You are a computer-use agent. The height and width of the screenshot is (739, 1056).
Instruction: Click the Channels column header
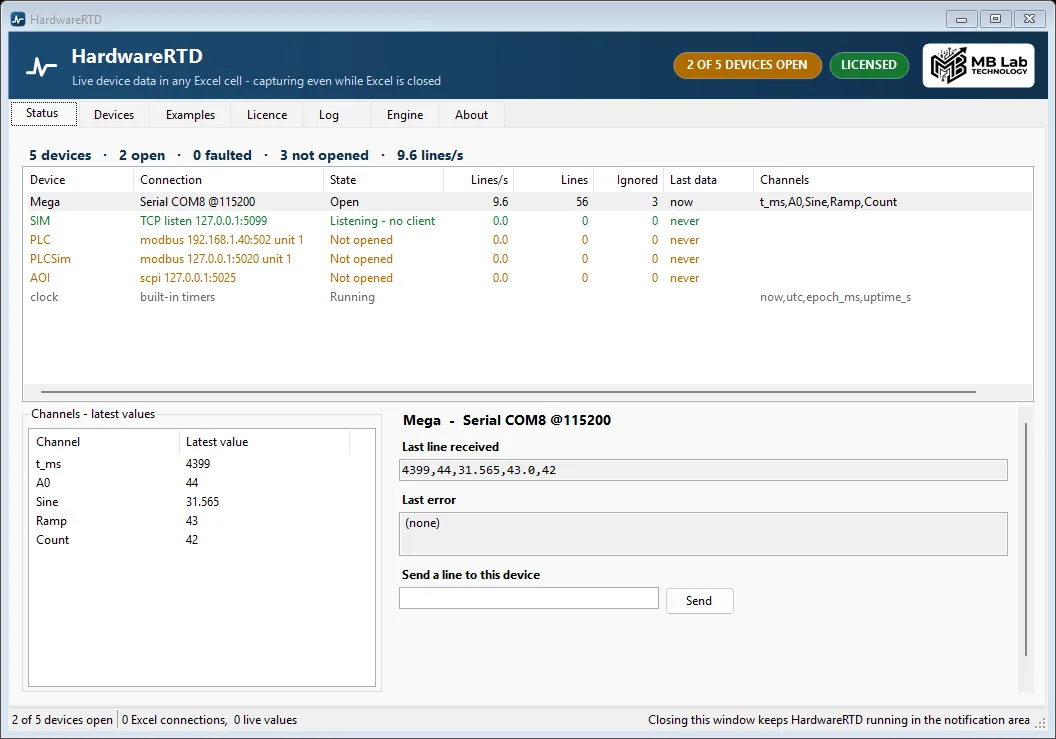[893, 180]
